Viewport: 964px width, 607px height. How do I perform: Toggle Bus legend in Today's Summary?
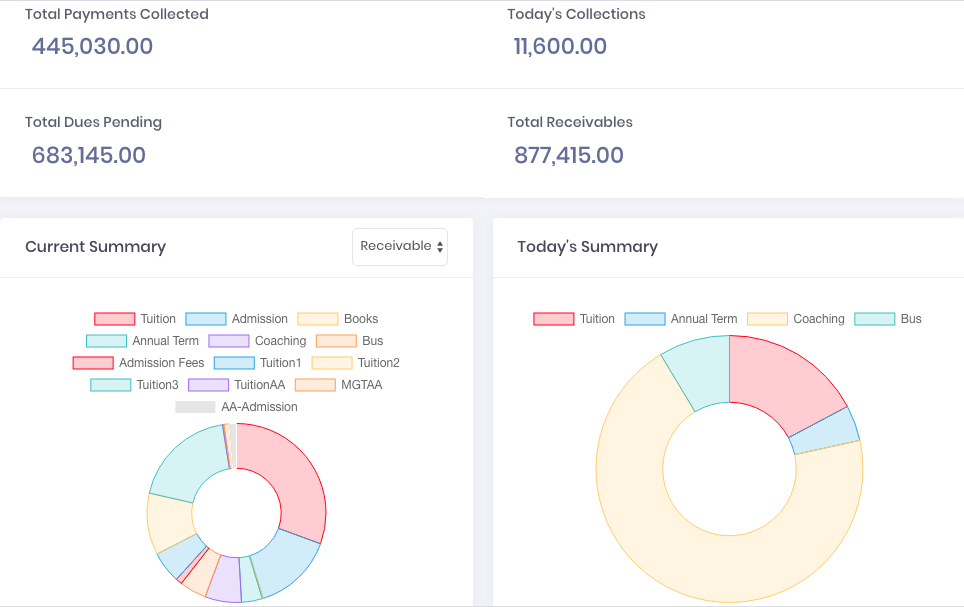(888, 319)
